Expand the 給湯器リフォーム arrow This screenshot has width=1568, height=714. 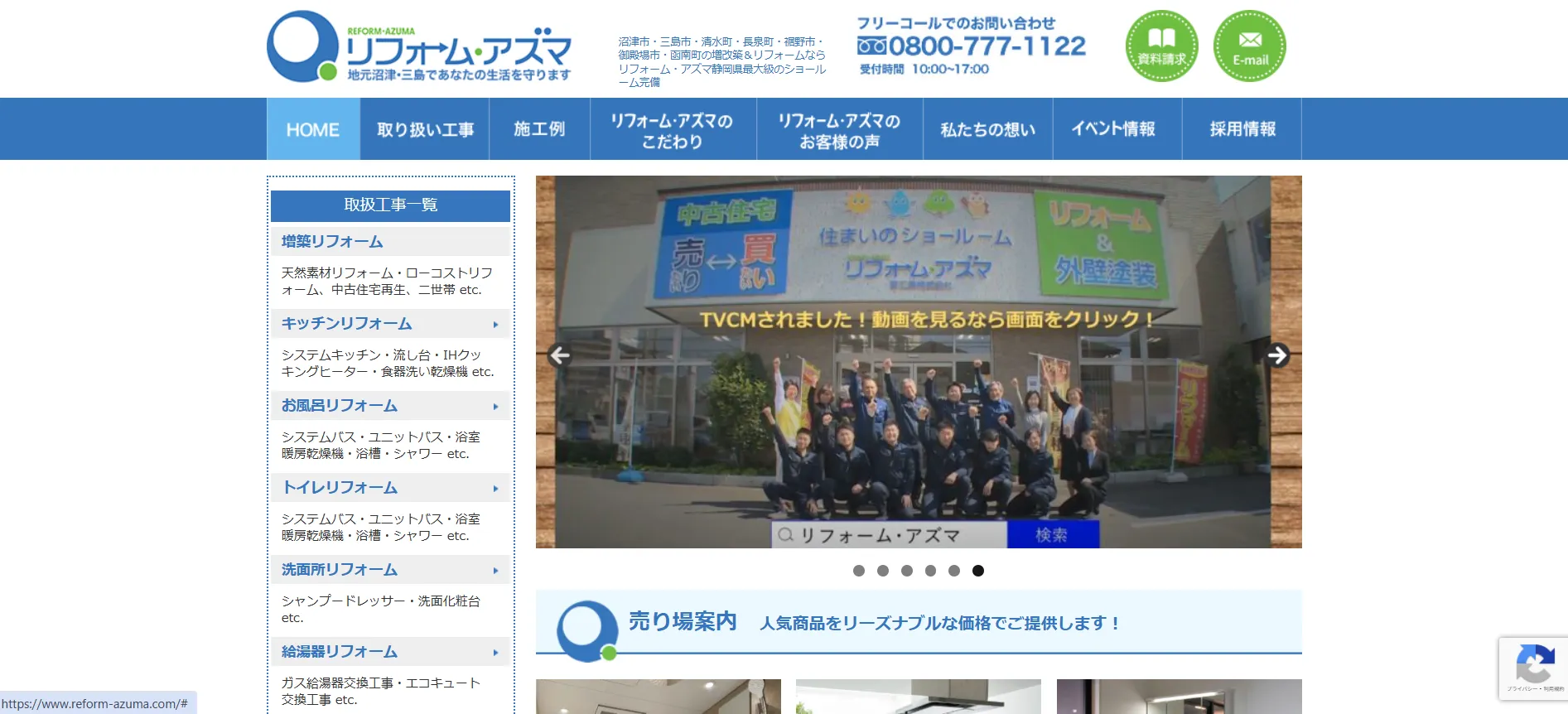point(496,653)
